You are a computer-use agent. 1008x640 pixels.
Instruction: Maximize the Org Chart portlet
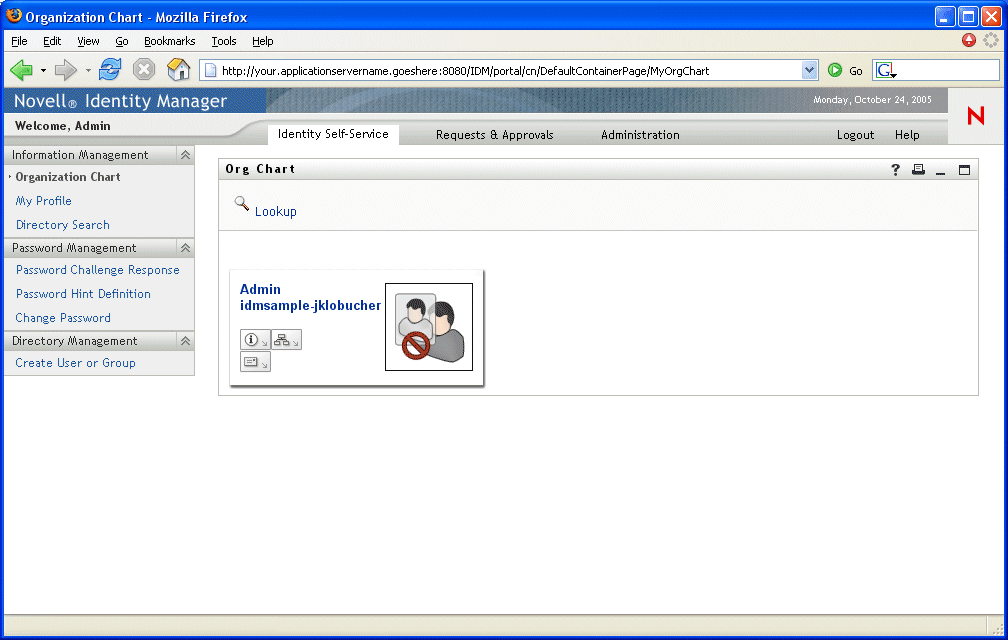coord(964,170)
